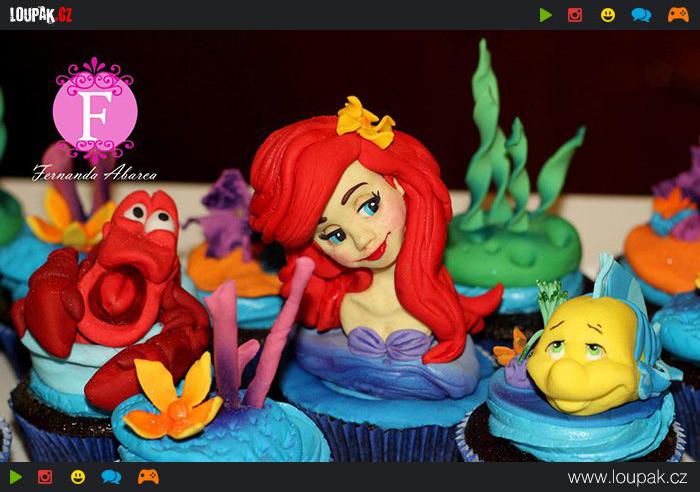The image size is (700, 492).
Task: Select the yellow smiley icon in top bar
Action: [x=608, y=15]
